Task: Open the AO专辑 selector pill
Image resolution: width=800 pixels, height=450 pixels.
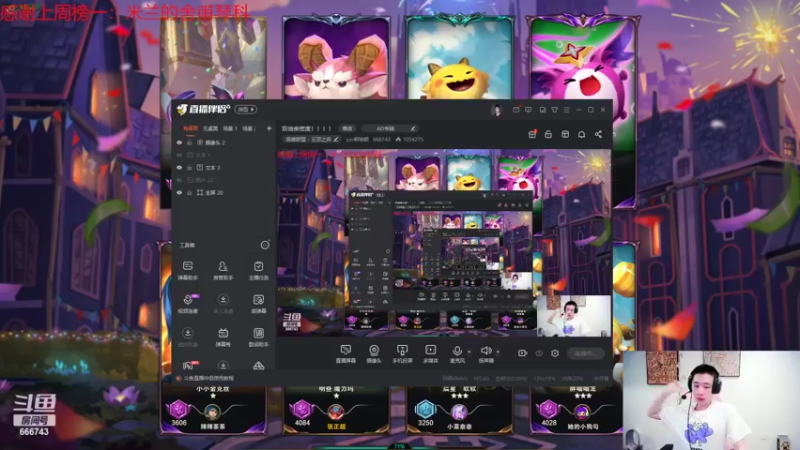Action: pos(389,129)
